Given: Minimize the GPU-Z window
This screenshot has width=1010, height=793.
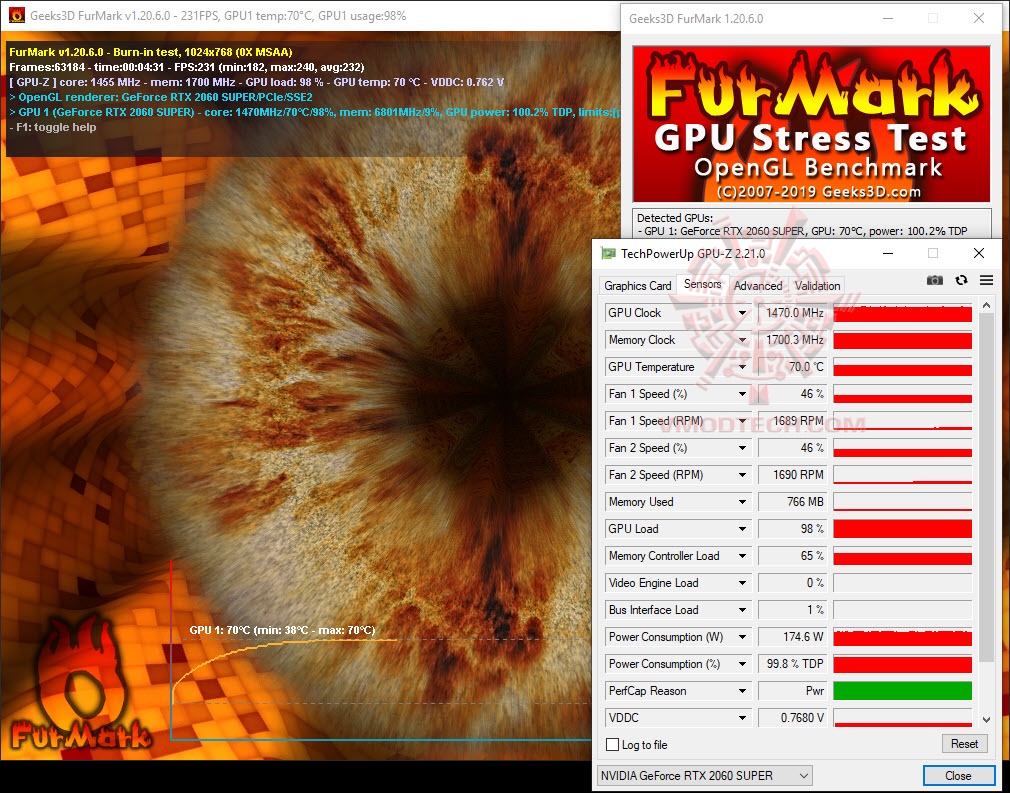Looking at the screenshot, I should click(x=888, y=253).
